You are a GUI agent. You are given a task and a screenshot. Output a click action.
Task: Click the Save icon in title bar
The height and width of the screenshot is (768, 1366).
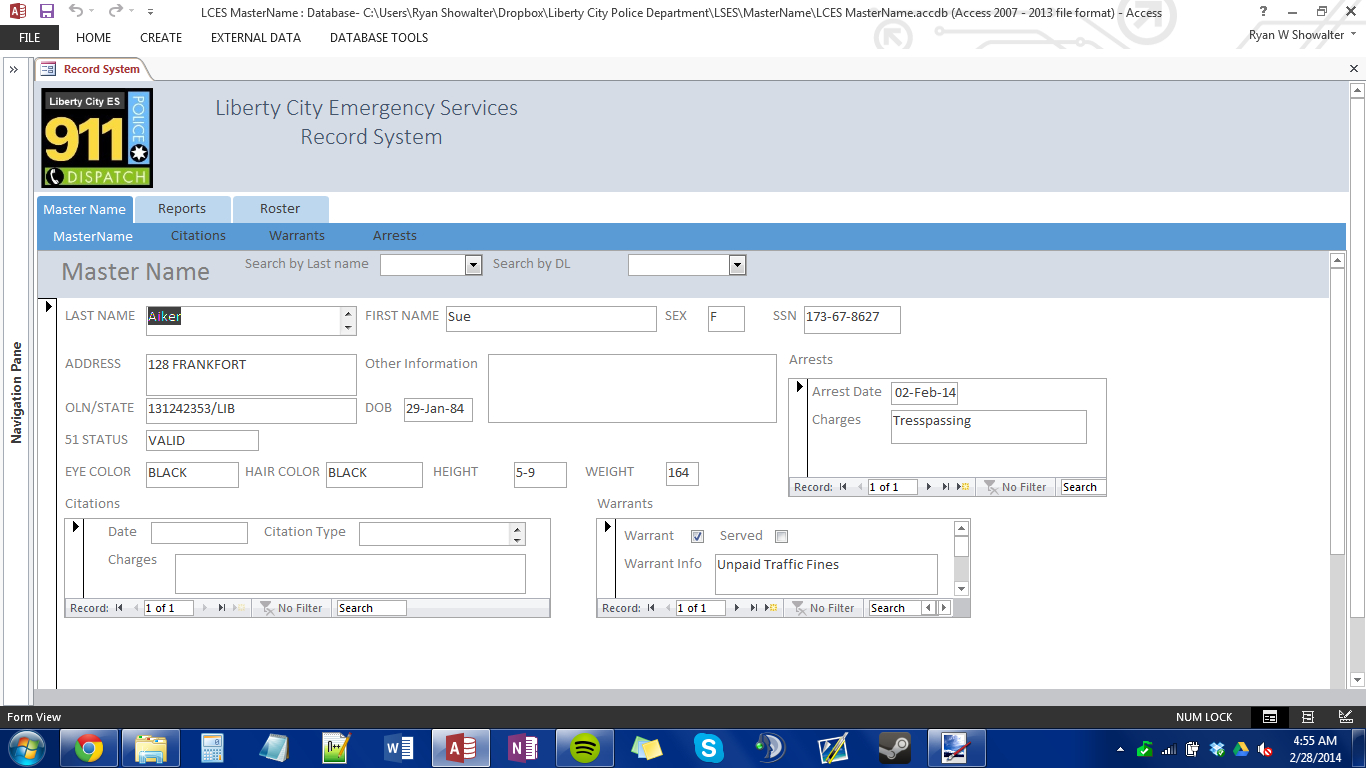point(46,11)
